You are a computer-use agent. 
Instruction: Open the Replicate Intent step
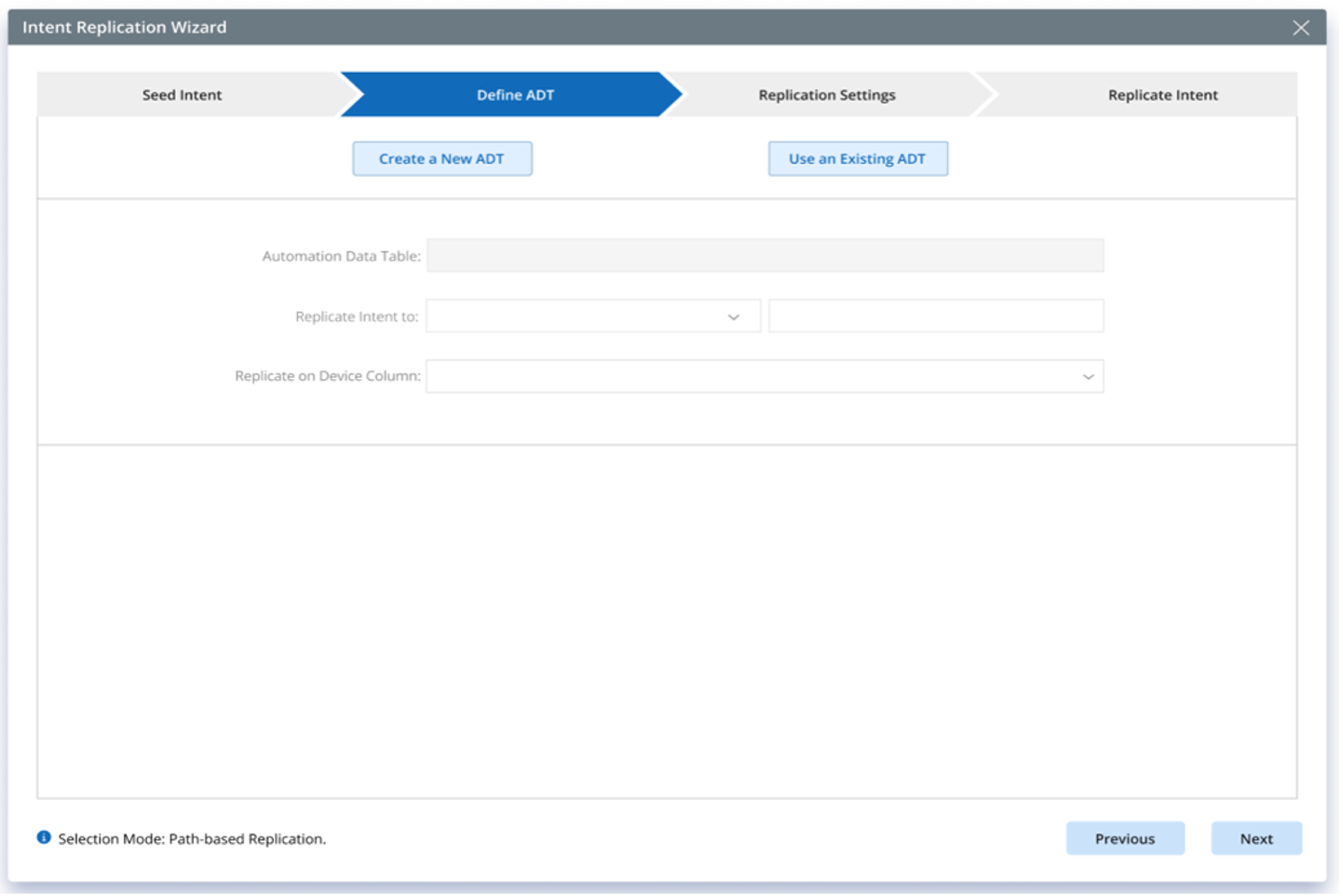click(1162, 95)
